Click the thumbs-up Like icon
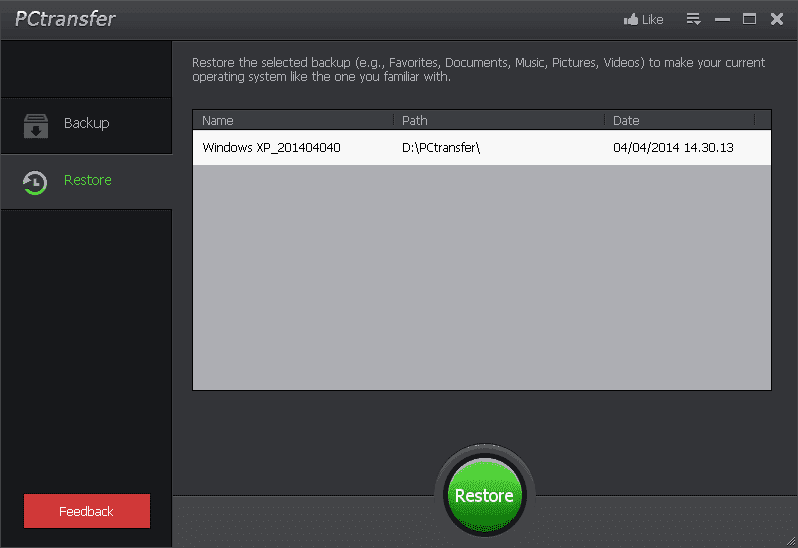This screenshot has height=548, width=798. coord(630,19)
